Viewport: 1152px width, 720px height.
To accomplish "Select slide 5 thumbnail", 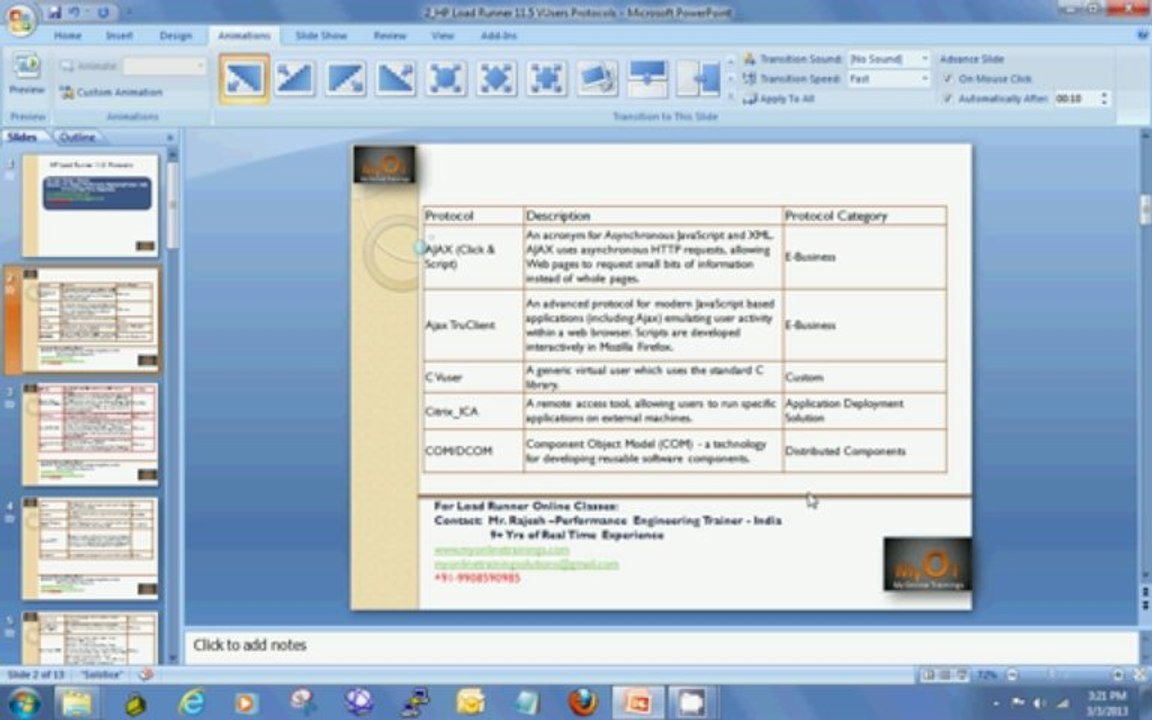I will 90,638.
